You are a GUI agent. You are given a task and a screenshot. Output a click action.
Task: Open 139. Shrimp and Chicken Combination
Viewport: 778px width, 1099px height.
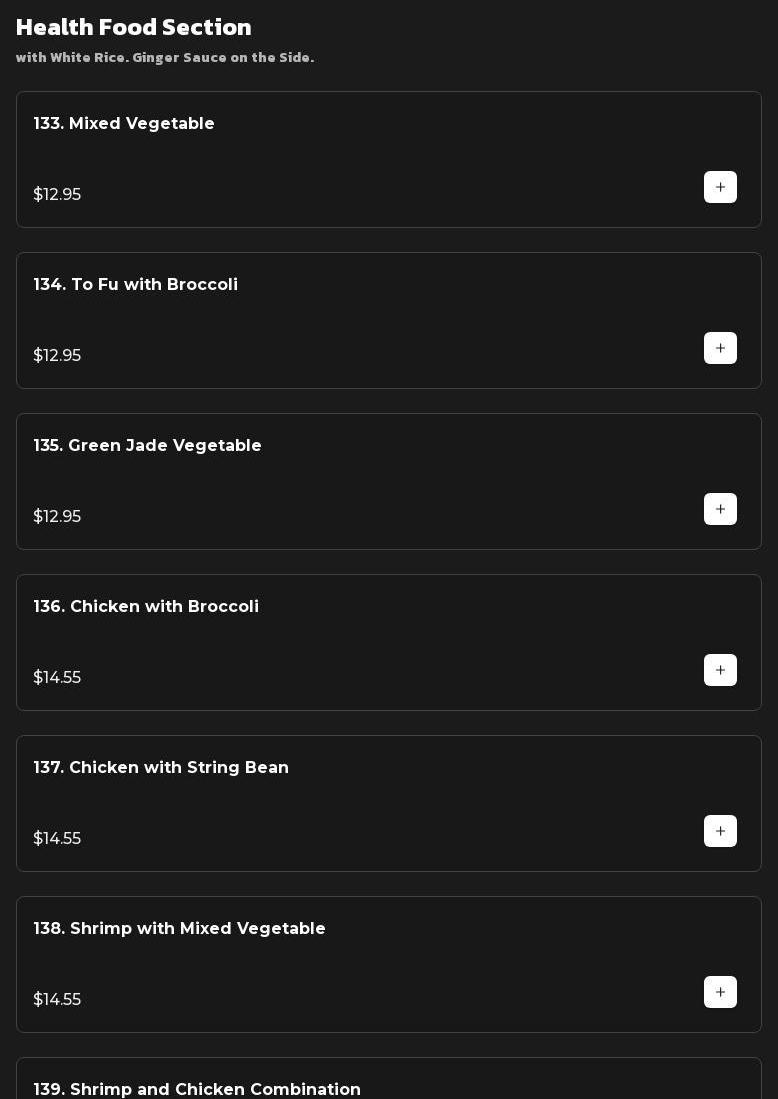(x=197, y=1089)
